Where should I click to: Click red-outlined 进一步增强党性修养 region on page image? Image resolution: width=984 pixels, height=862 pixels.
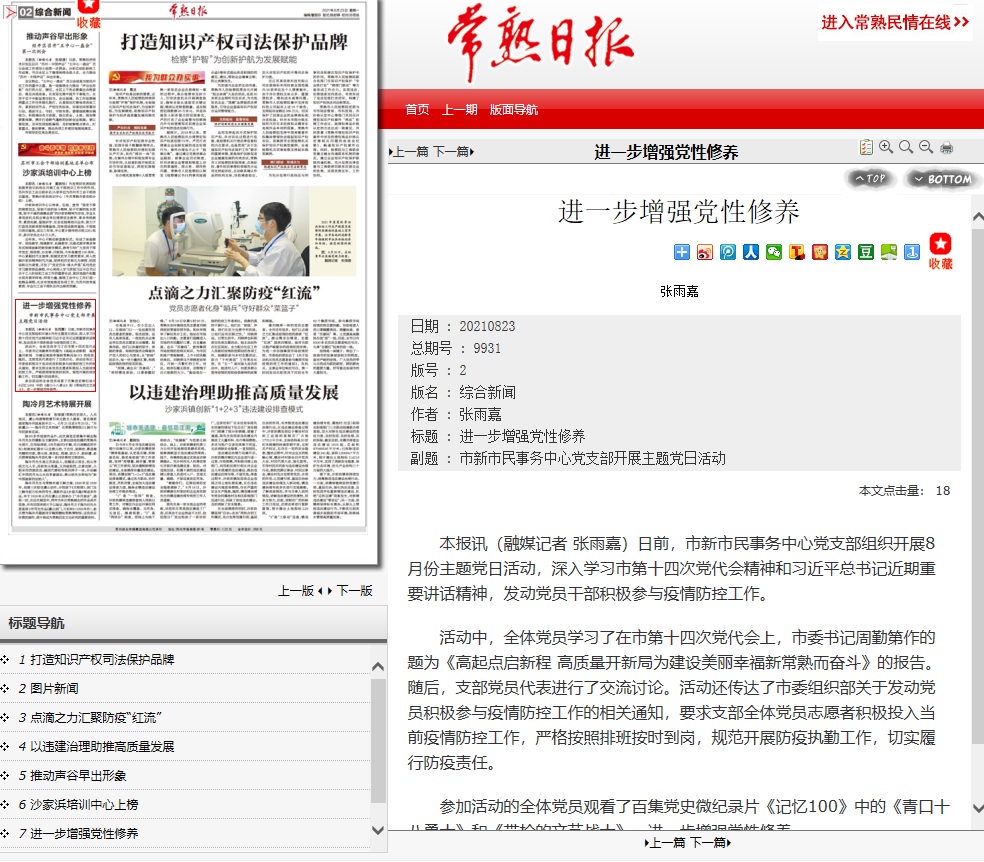tap(56, 346)
